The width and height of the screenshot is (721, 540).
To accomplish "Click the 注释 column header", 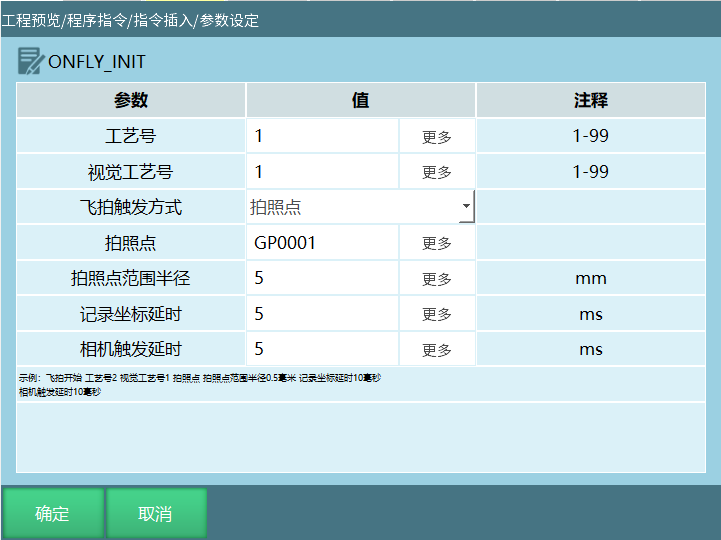I will click(591, 100).
